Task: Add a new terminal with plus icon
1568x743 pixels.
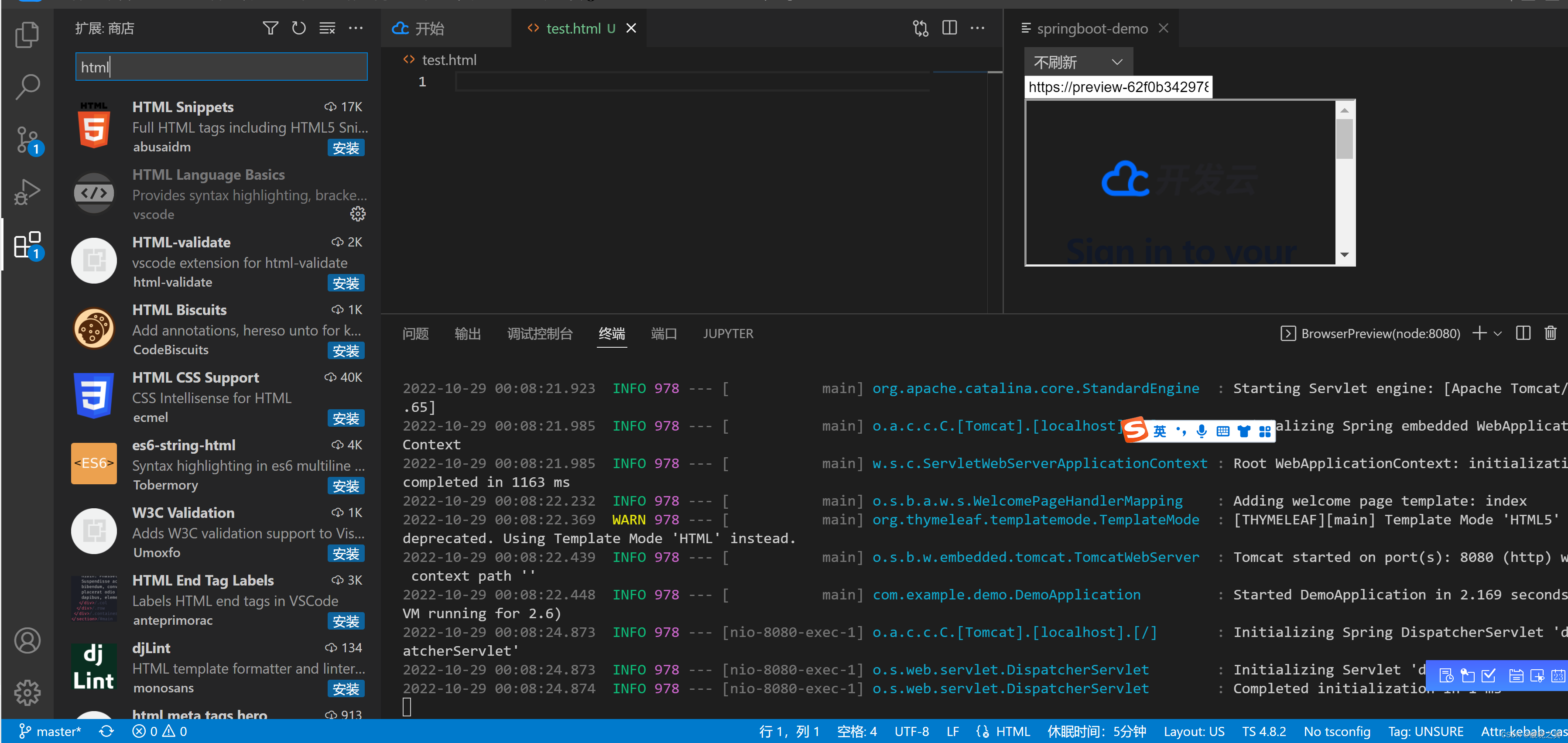Action: coord(1479,333)
